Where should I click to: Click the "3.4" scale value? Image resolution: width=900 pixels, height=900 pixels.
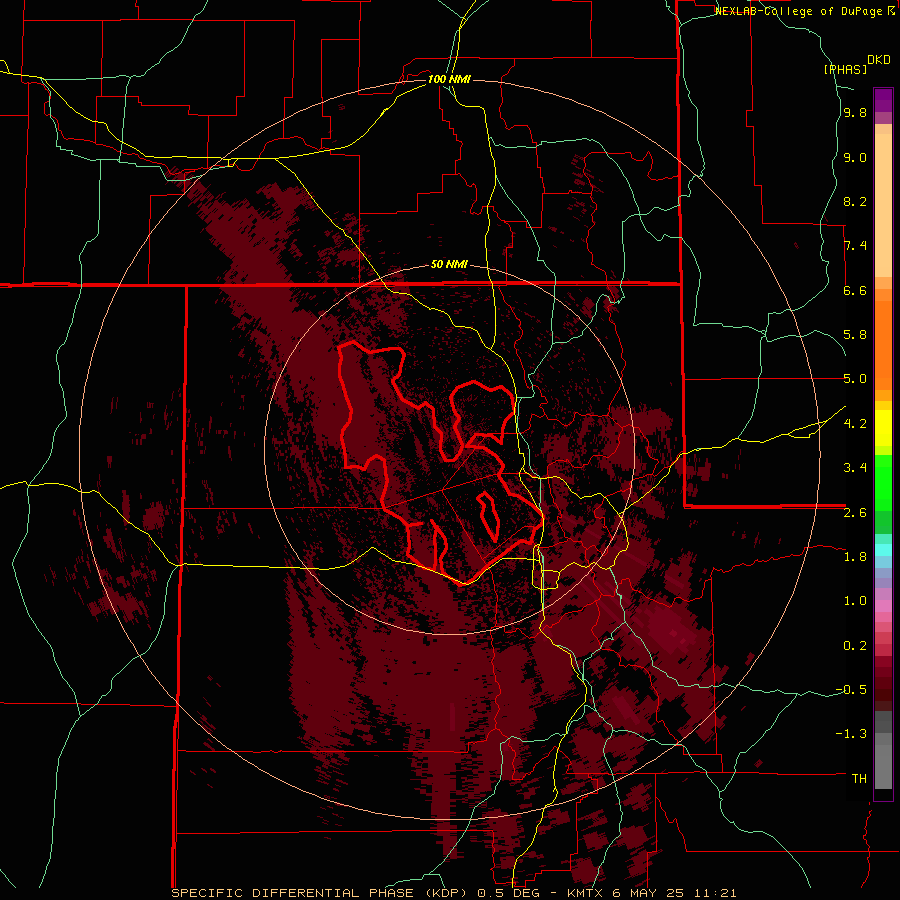855,468
